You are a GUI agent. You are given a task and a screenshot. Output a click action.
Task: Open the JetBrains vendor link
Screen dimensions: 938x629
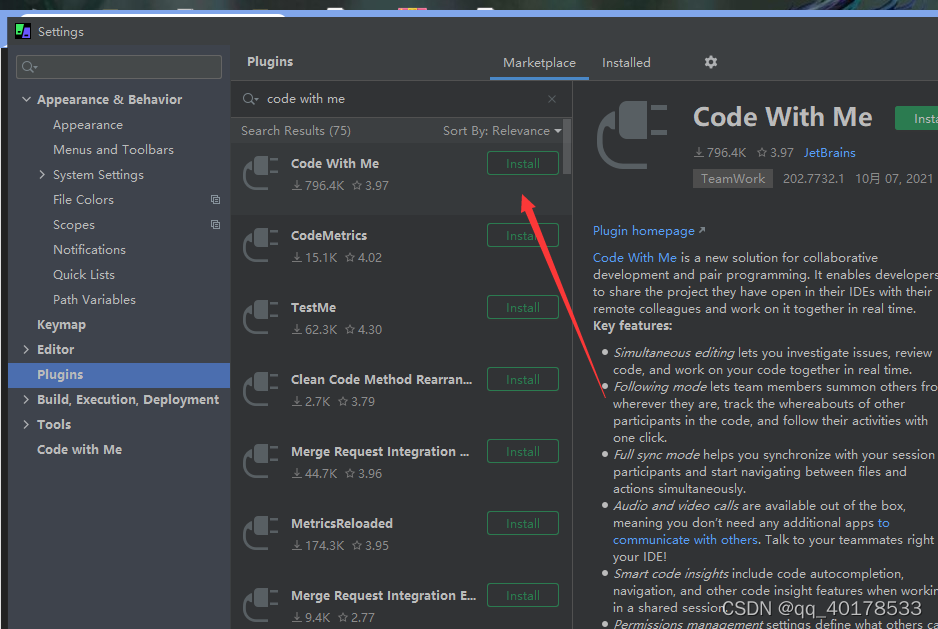tap(829, 153)
